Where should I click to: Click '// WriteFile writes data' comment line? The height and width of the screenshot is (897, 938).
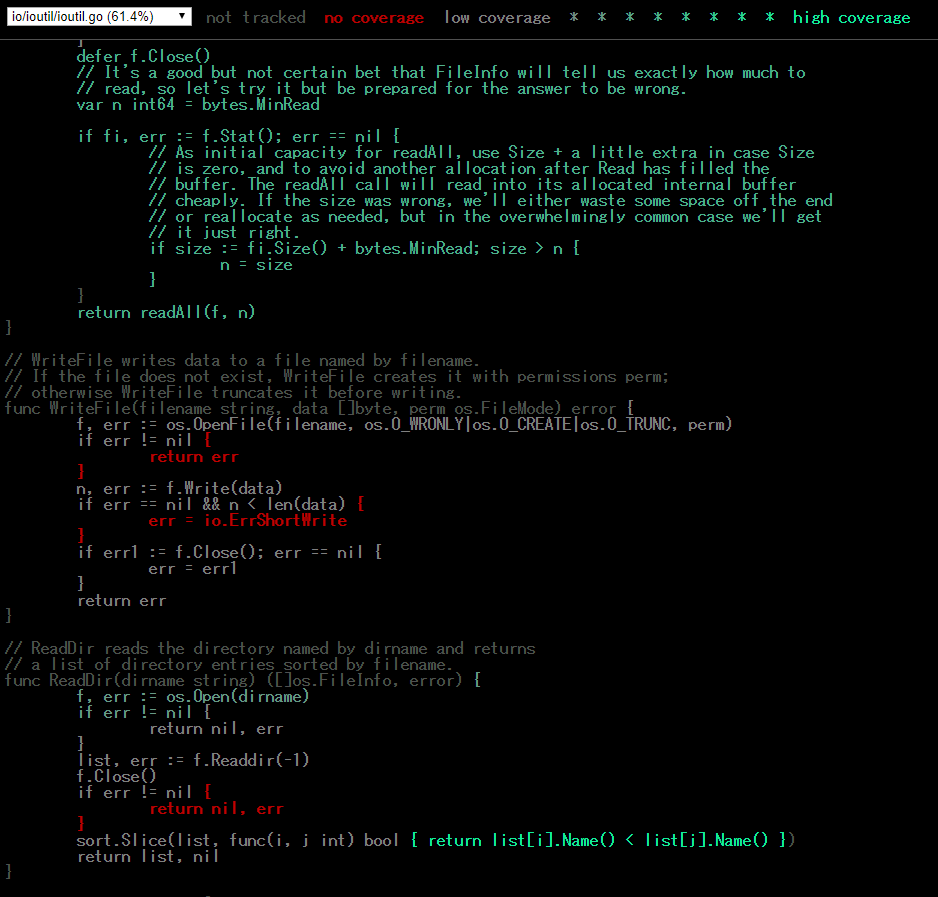click(x=242, y=360)
